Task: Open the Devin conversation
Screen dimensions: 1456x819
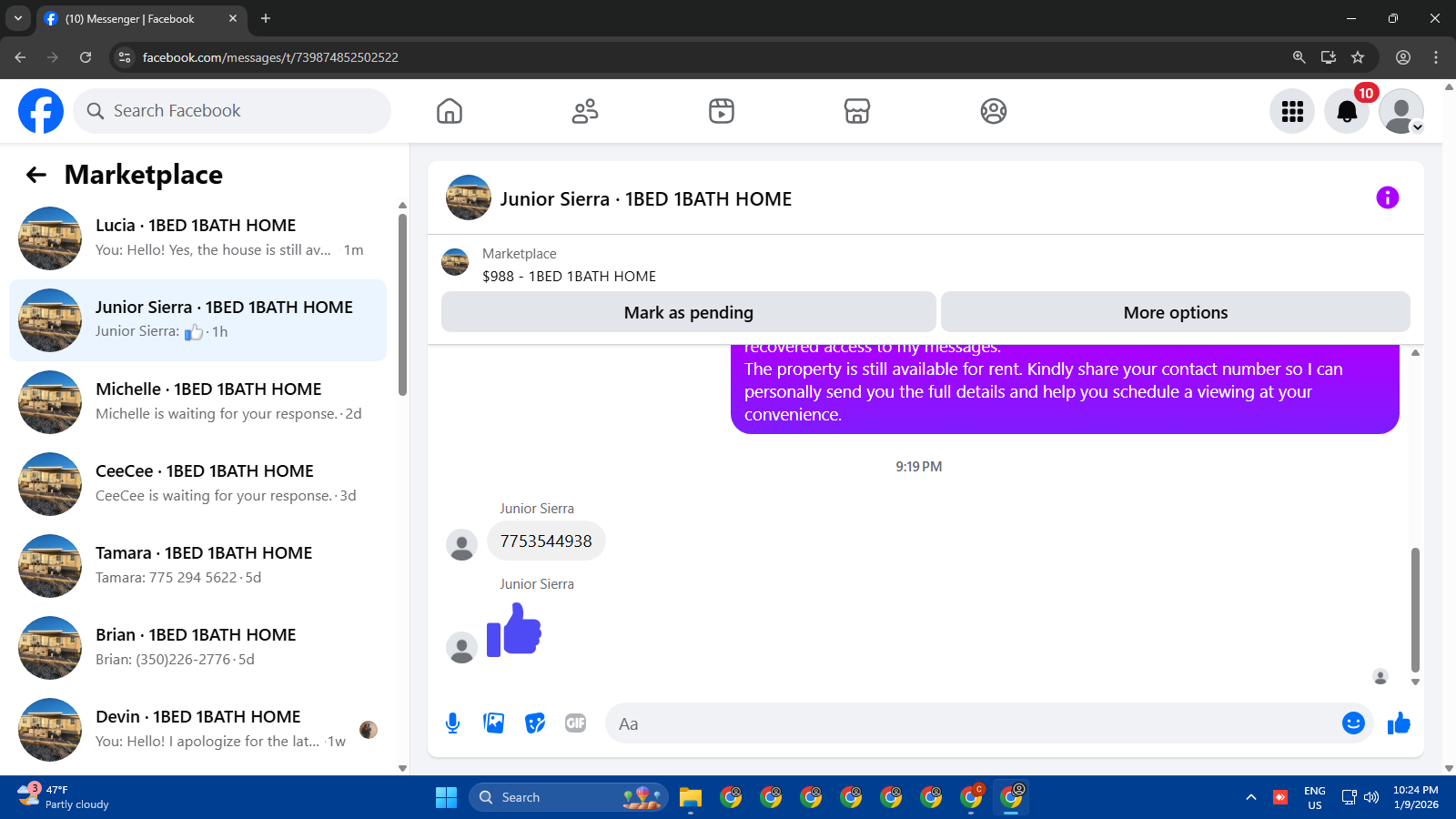Action: (x=197, y=730)
